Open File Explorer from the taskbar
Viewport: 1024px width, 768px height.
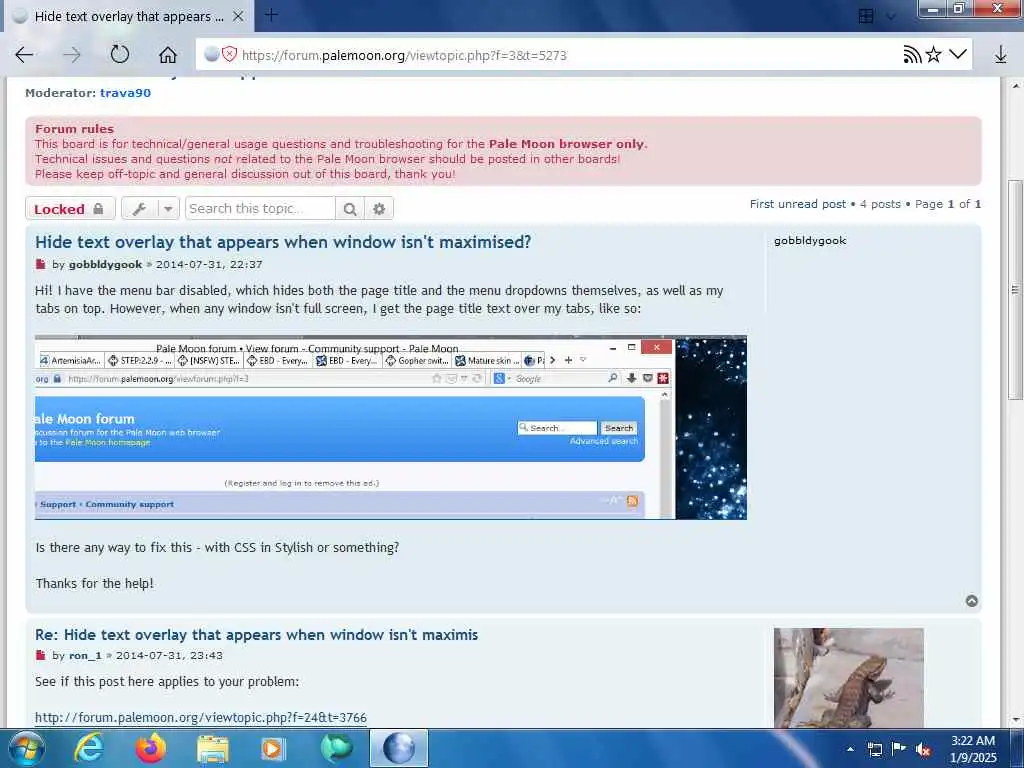click(213, 748)
